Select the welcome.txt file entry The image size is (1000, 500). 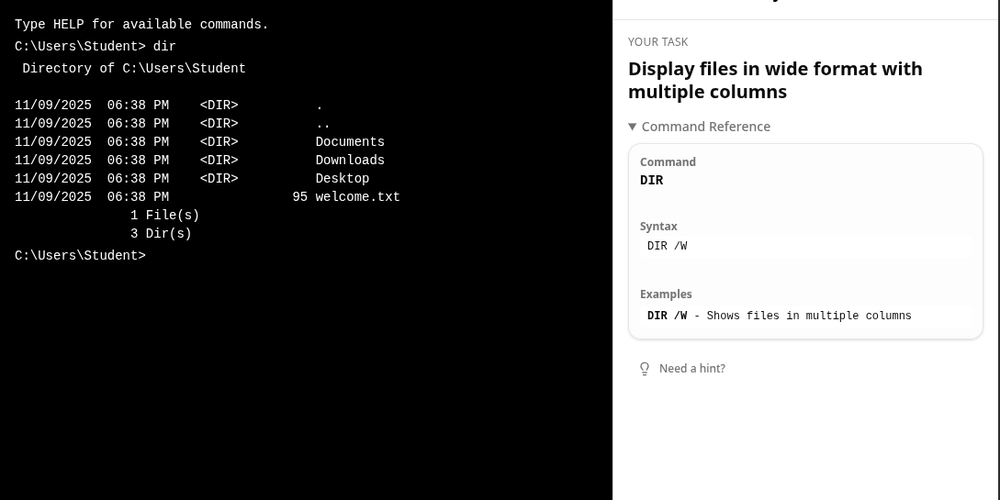pos(357,197)
